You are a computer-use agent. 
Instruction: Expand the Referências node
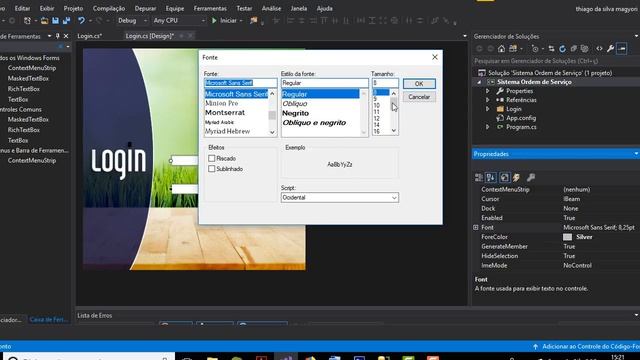point(488,100)
